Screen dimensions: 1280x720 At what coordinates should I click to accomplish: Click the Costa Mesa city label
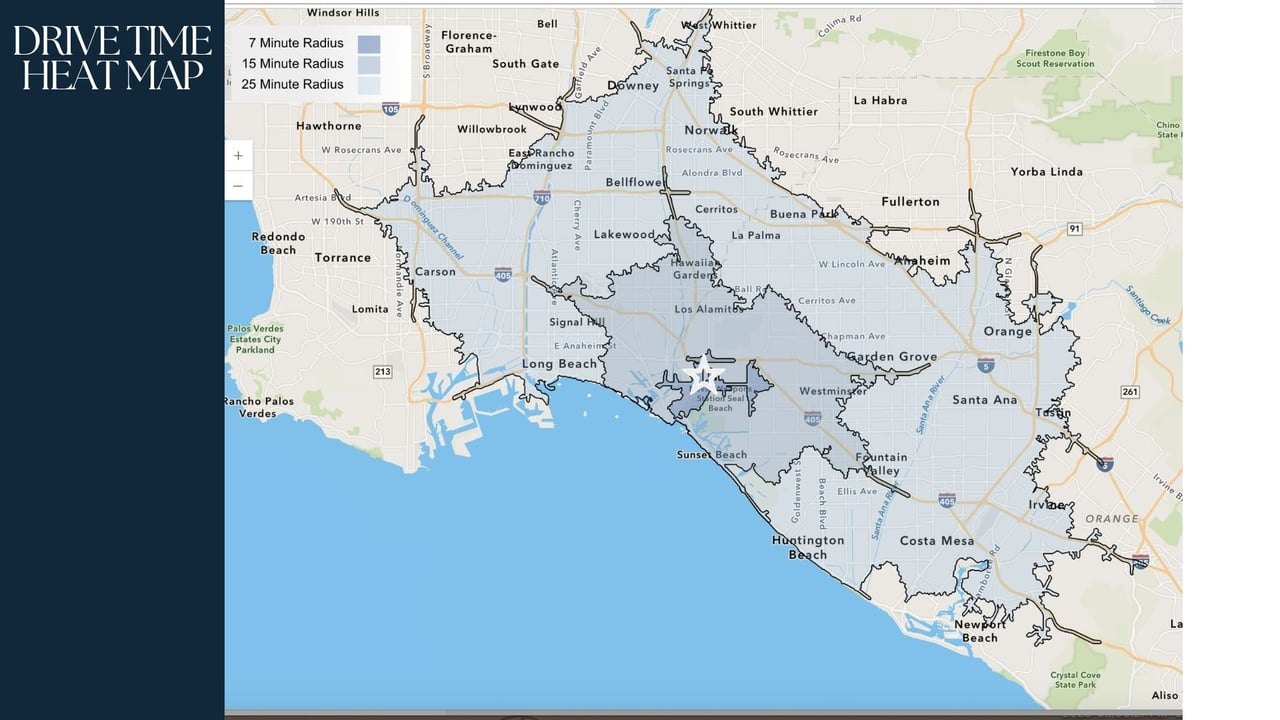937,541
